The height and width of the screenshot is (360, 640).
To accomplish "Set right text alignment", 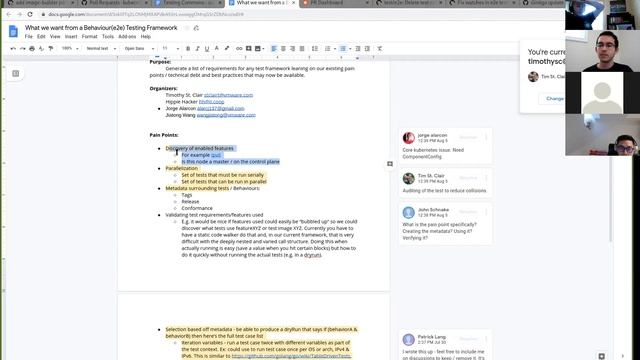I will (292, 49).
